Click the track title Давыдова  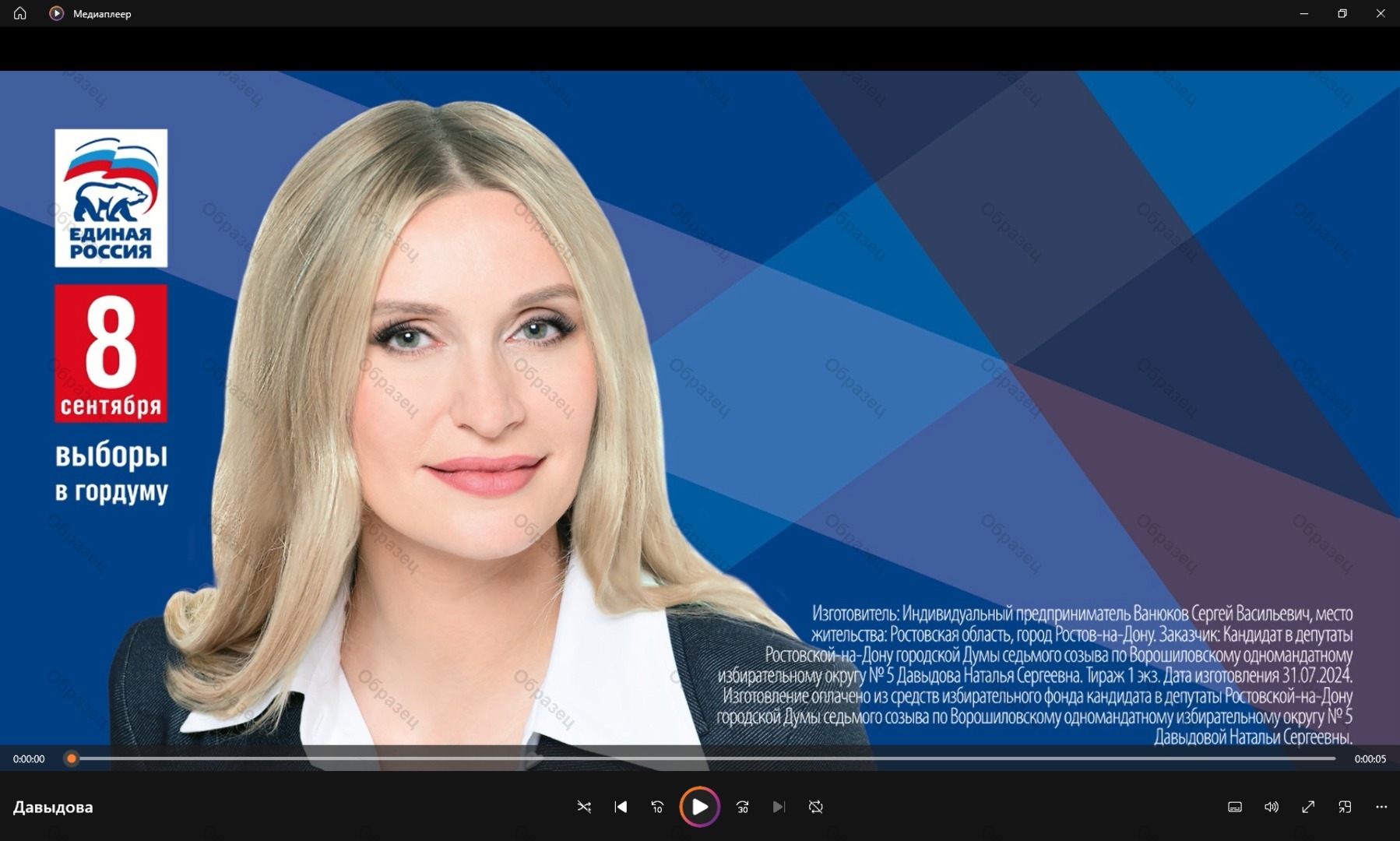pyautogui.click(x=53, y=808)
